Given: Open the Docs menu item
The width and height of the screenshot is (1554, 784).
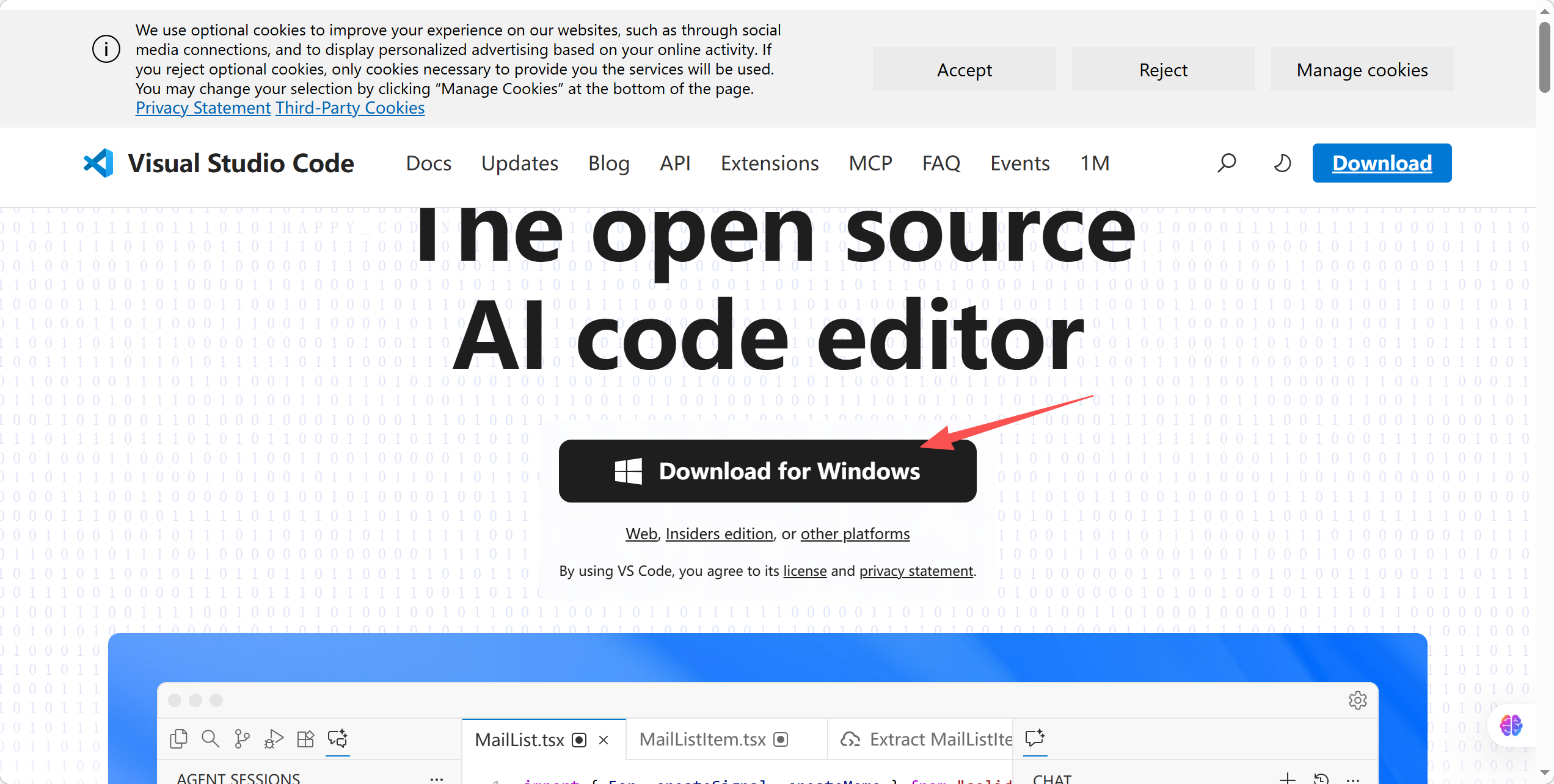Looking at the screenshot, I should tap(428, 163).
